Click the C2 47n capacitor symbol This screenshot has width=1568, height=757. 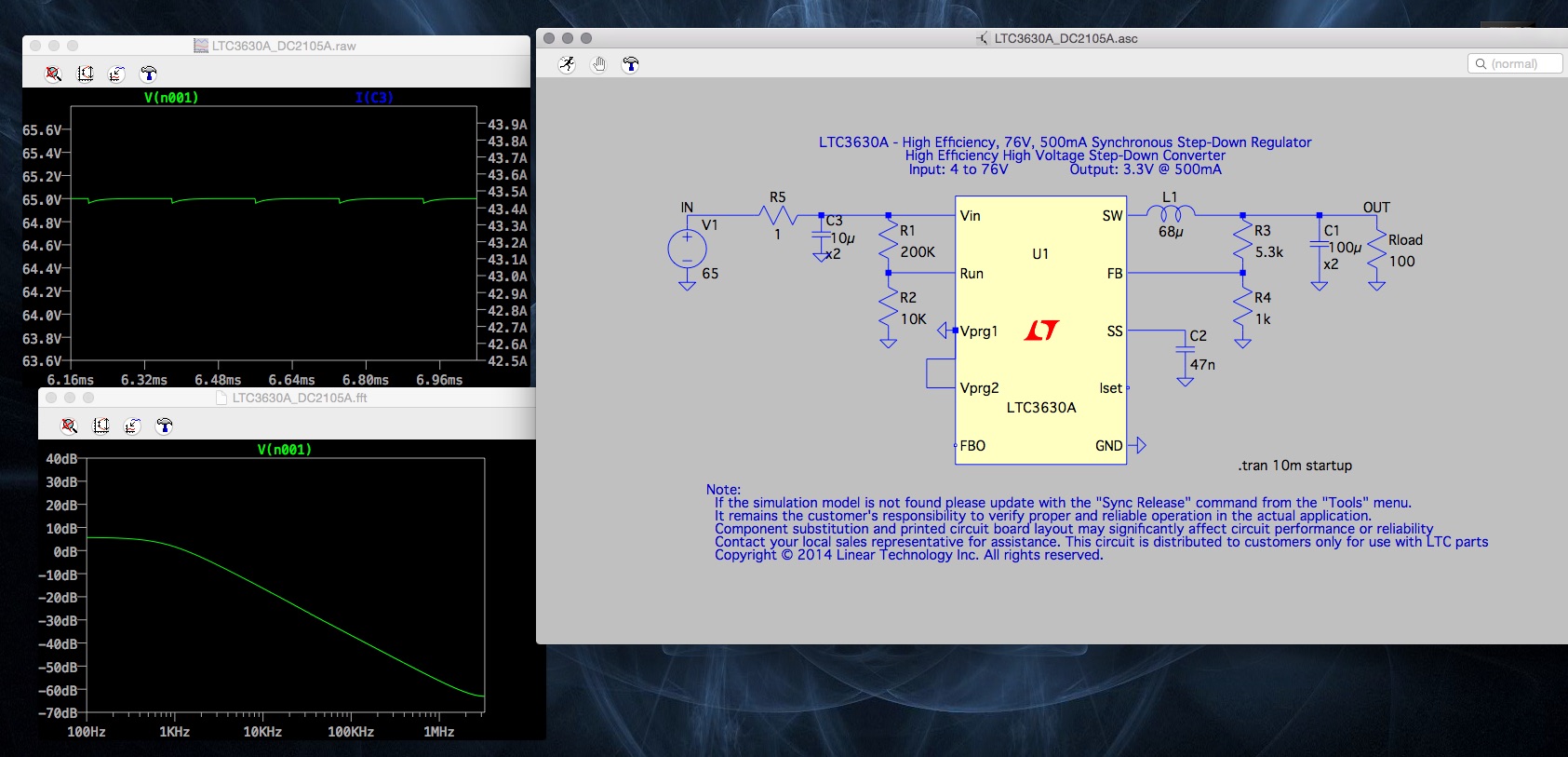pyautogui.click(x=1185, y=349)
